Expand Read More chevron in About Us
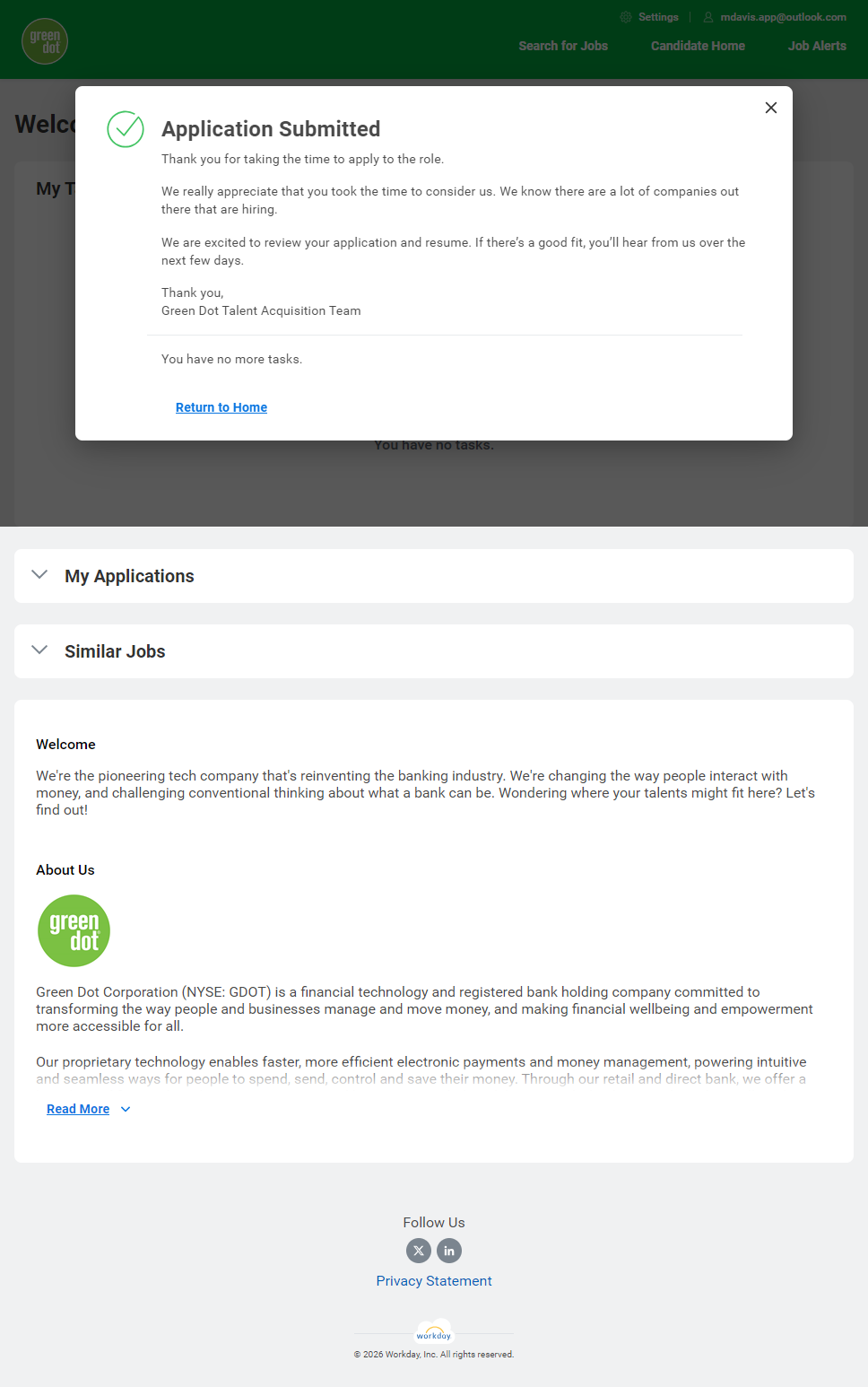 [x=126, y=1110]
